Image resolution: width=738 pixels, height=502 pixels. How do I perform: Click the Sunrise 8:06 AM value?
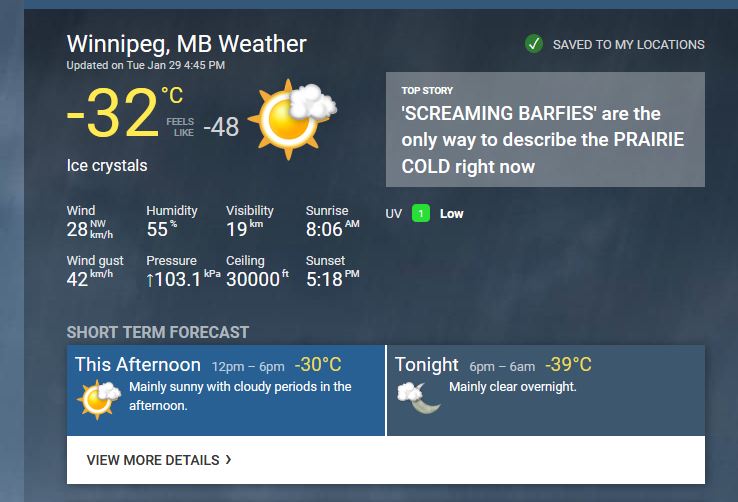tap(332, 229)
